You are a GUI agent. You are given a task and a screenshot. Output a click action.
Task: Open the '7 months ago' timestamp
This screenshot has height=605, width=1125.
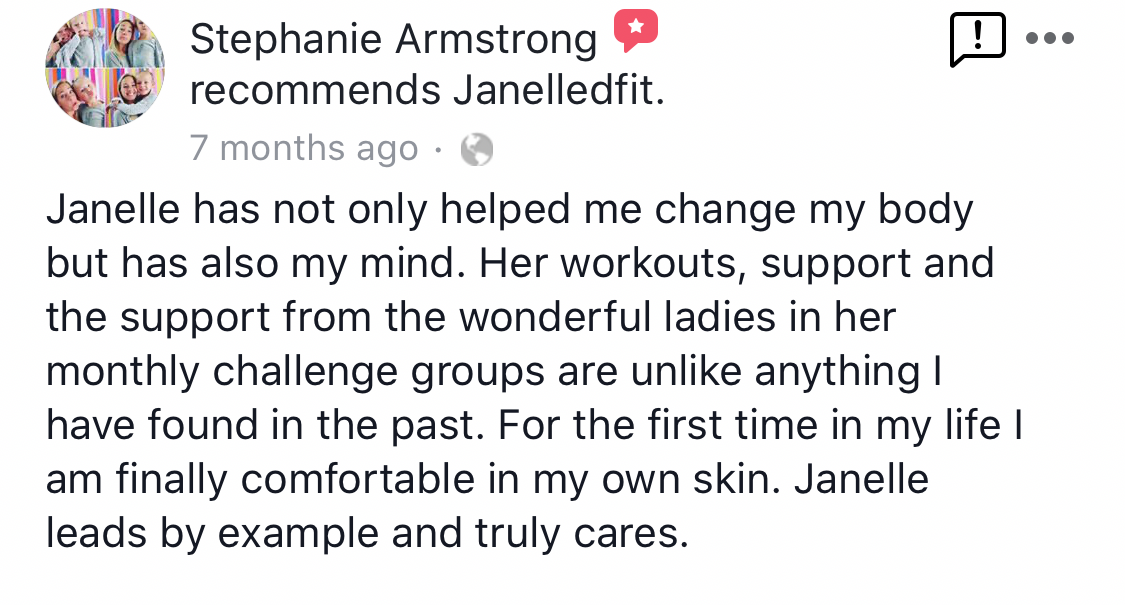point(304,149)
